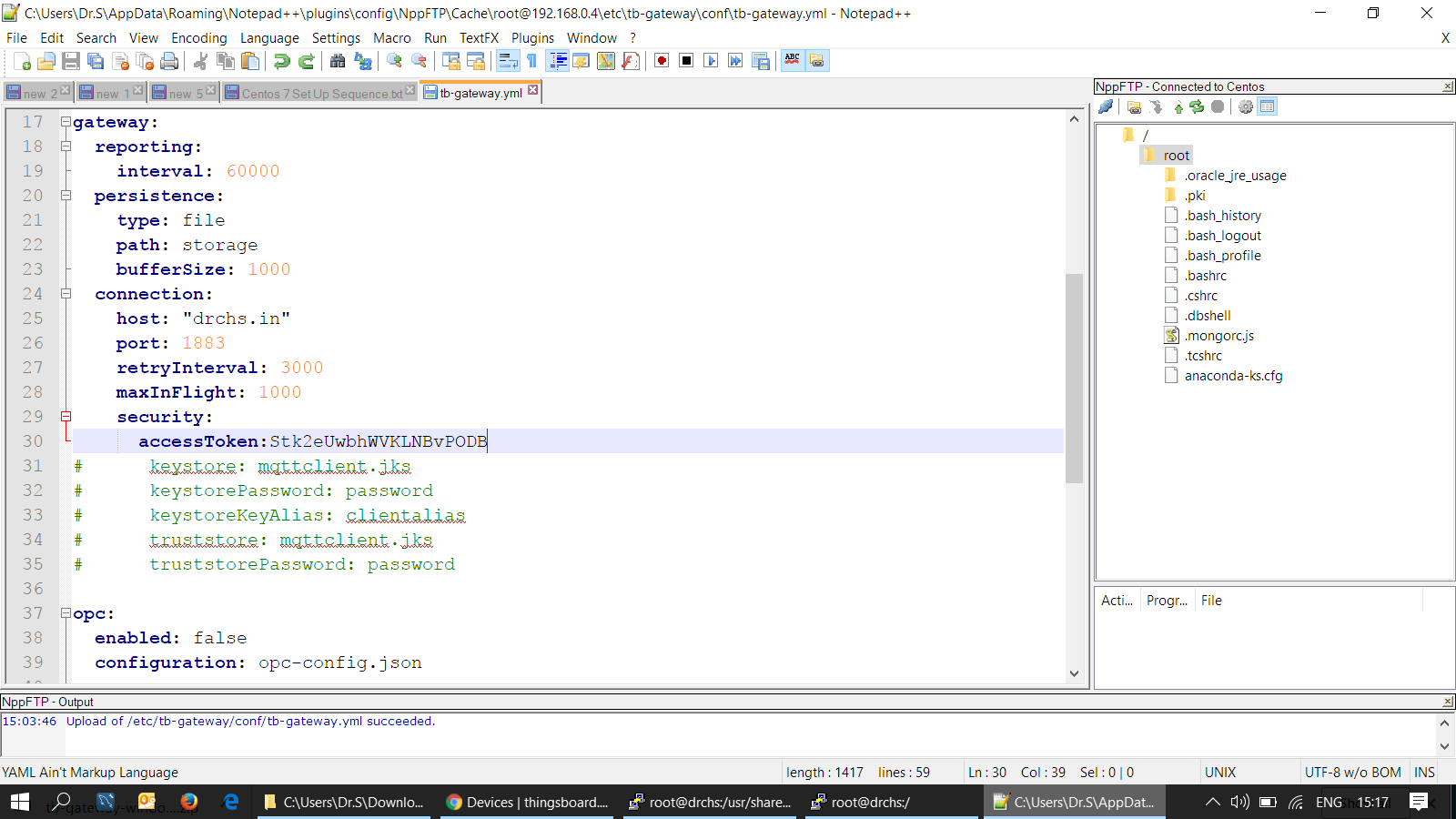Select the Word Wrap toolbar icon
The width and height of the screenshot is (1456, 819).
tap(507, 61)
